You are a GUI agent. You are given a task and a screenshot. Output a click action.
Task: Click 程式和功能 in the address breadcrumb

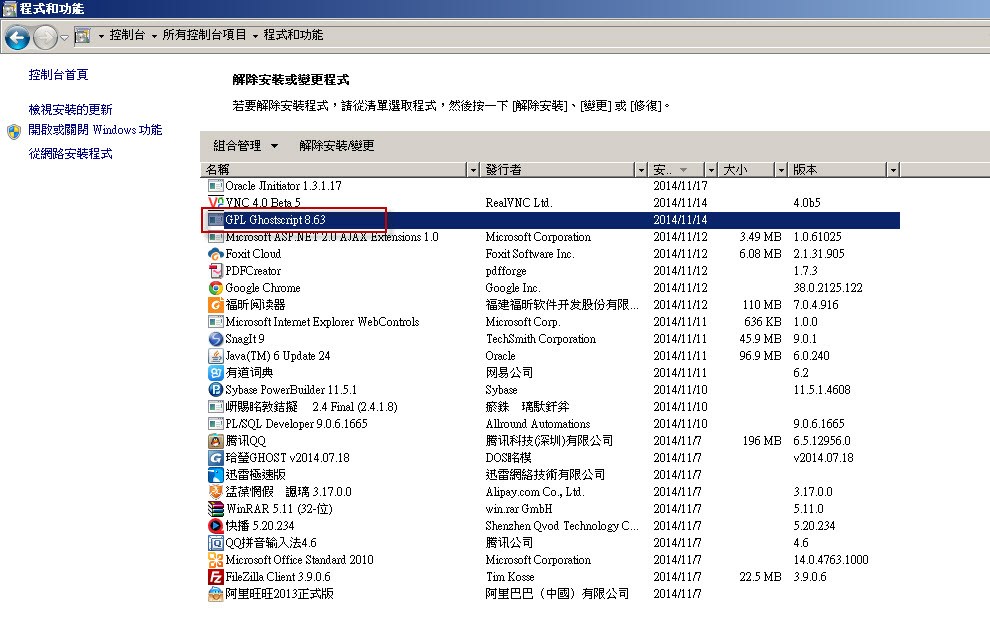pyautogui.click(x=293, y=35)
